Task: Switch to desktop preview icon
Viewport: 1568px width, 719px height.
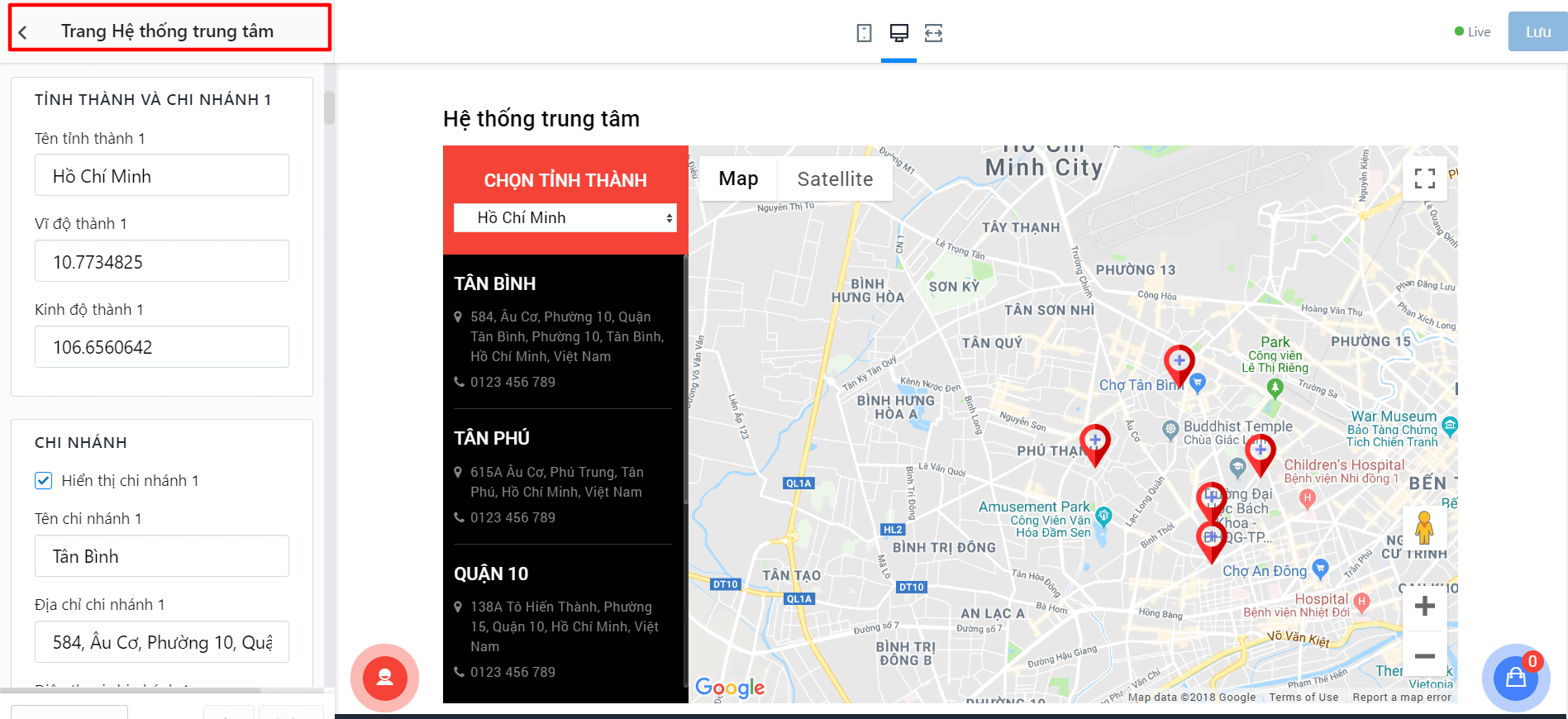Action: 898,33
